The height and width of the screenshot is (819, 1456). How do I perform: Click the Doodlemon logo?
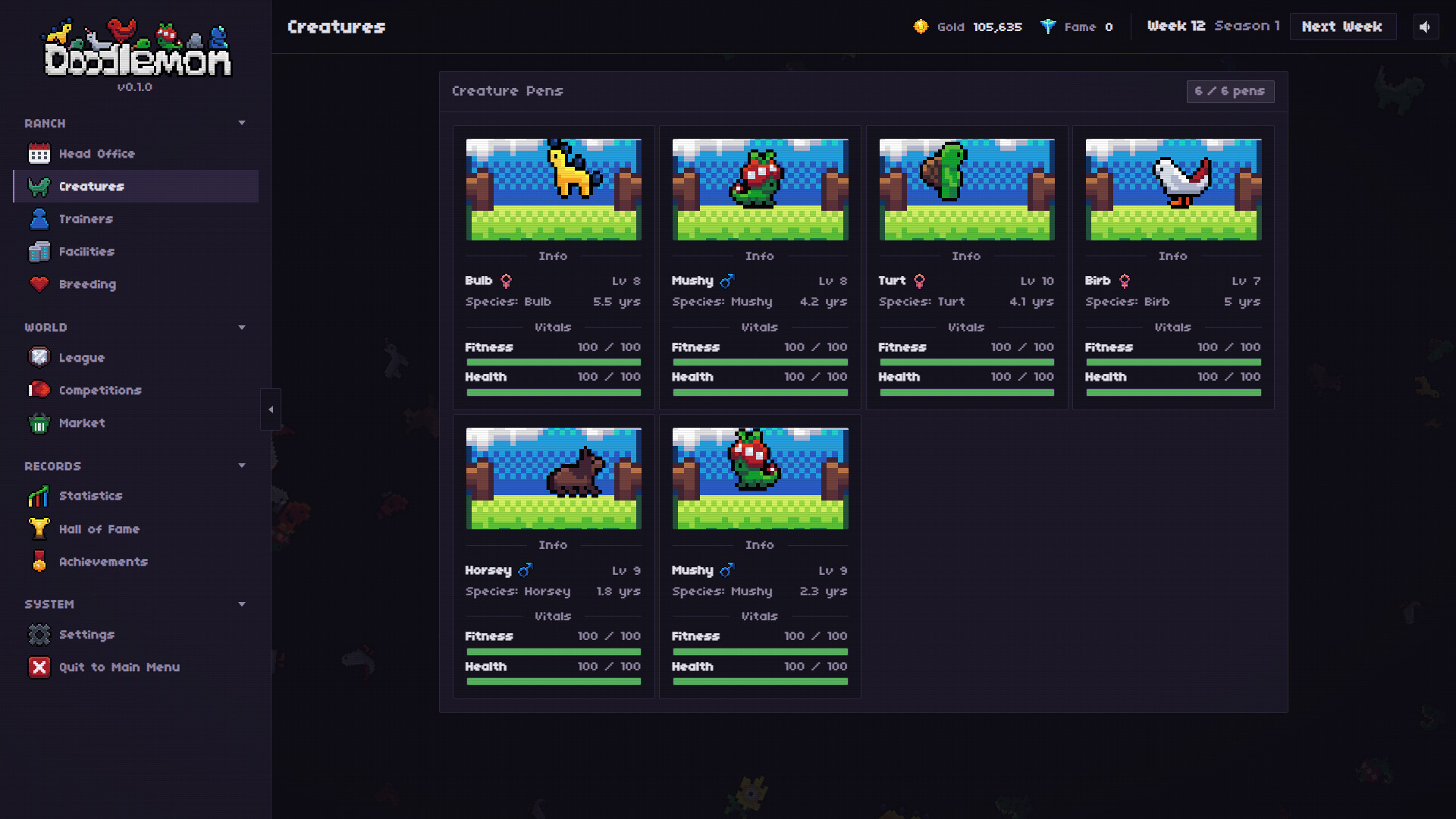pos(136,47)
